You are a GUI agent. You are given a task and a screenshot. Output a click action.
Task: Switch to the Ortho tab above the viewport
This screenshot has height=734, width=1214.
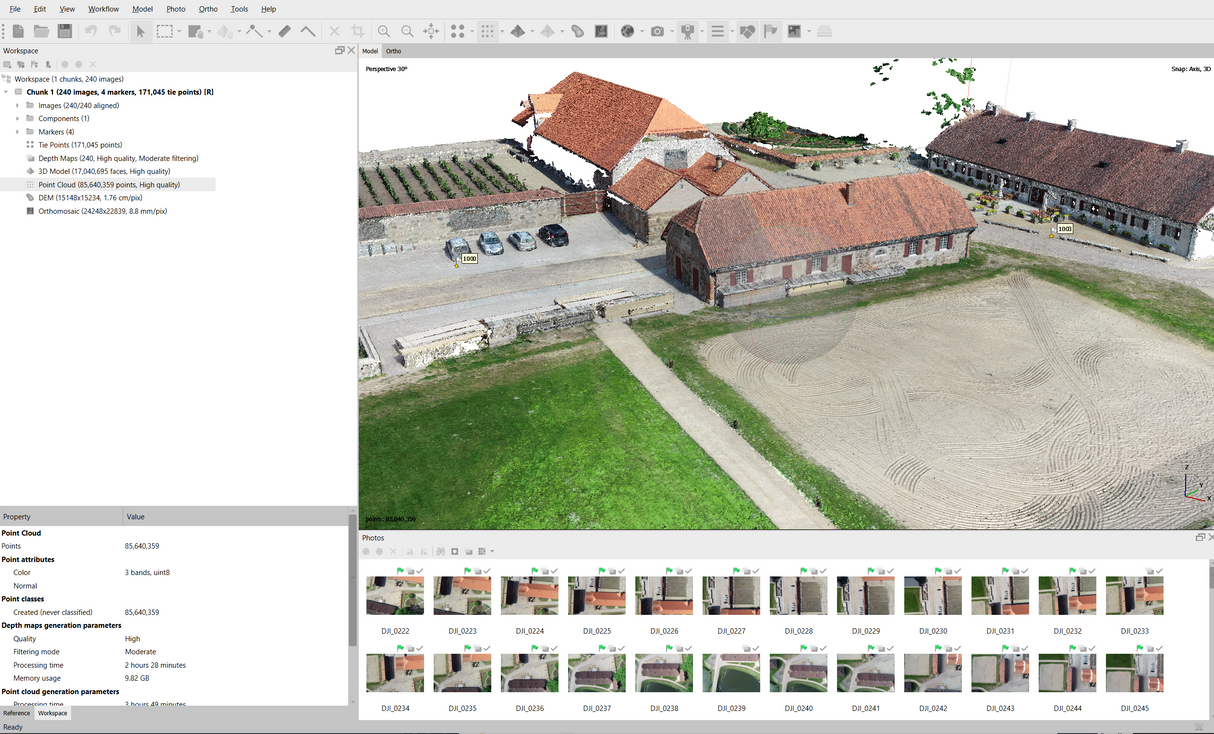coord(393,50)
